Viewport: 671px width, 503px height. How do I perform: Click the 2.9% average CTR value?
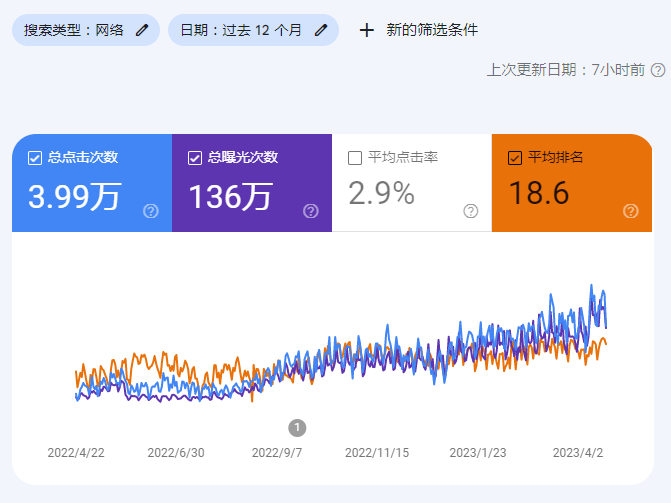click(x=381, y=194)
